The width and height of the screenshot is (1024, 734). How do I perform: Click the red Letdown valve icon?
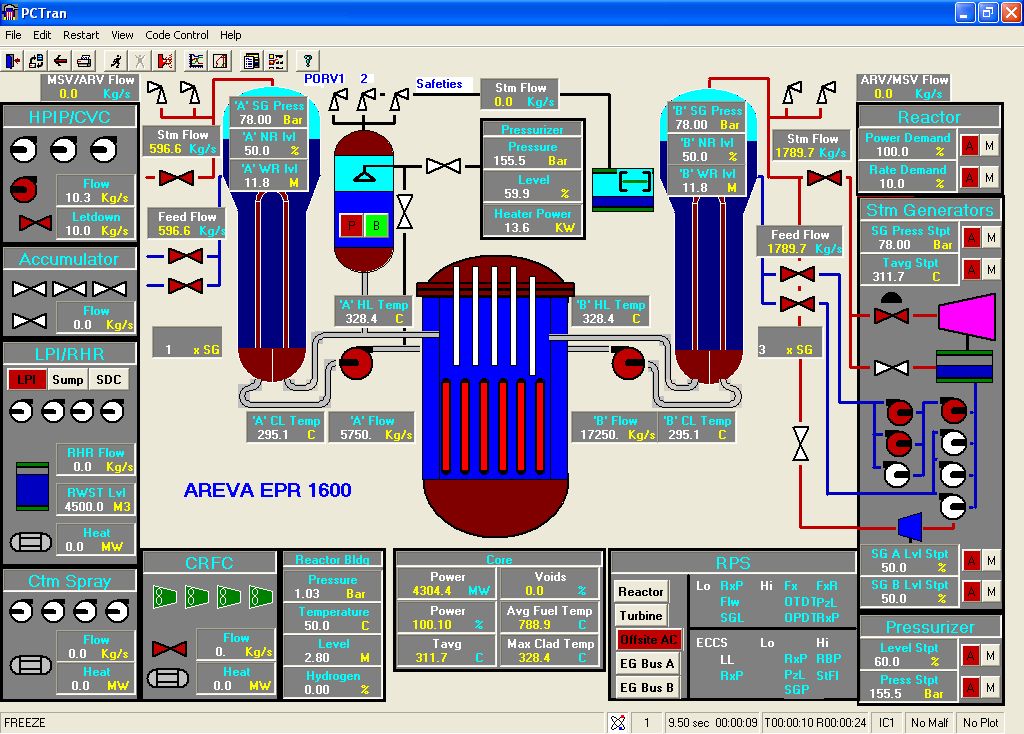click(x=35, y=223)
